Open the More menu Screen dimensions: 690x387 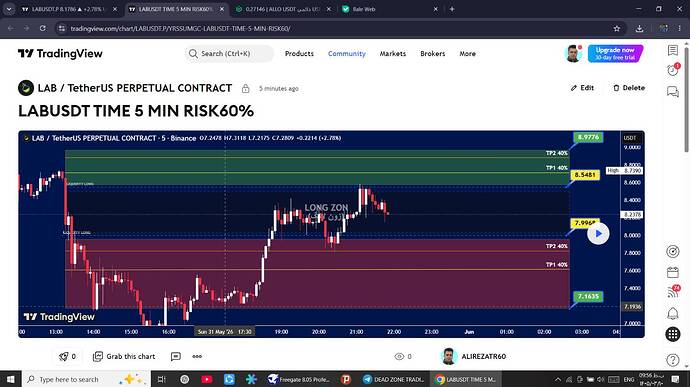[x=467, y=53]
